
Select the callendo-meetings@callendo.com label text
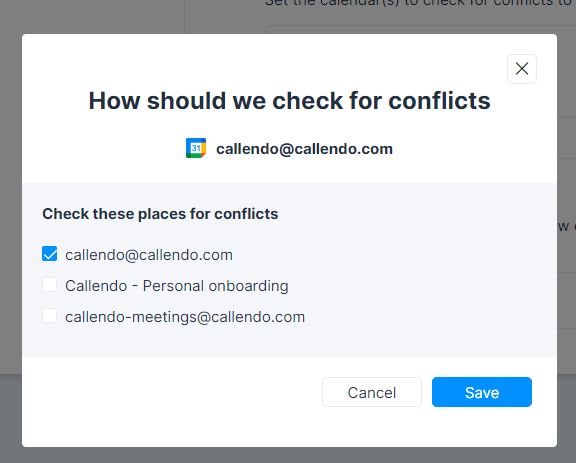(x=185, y=317)
